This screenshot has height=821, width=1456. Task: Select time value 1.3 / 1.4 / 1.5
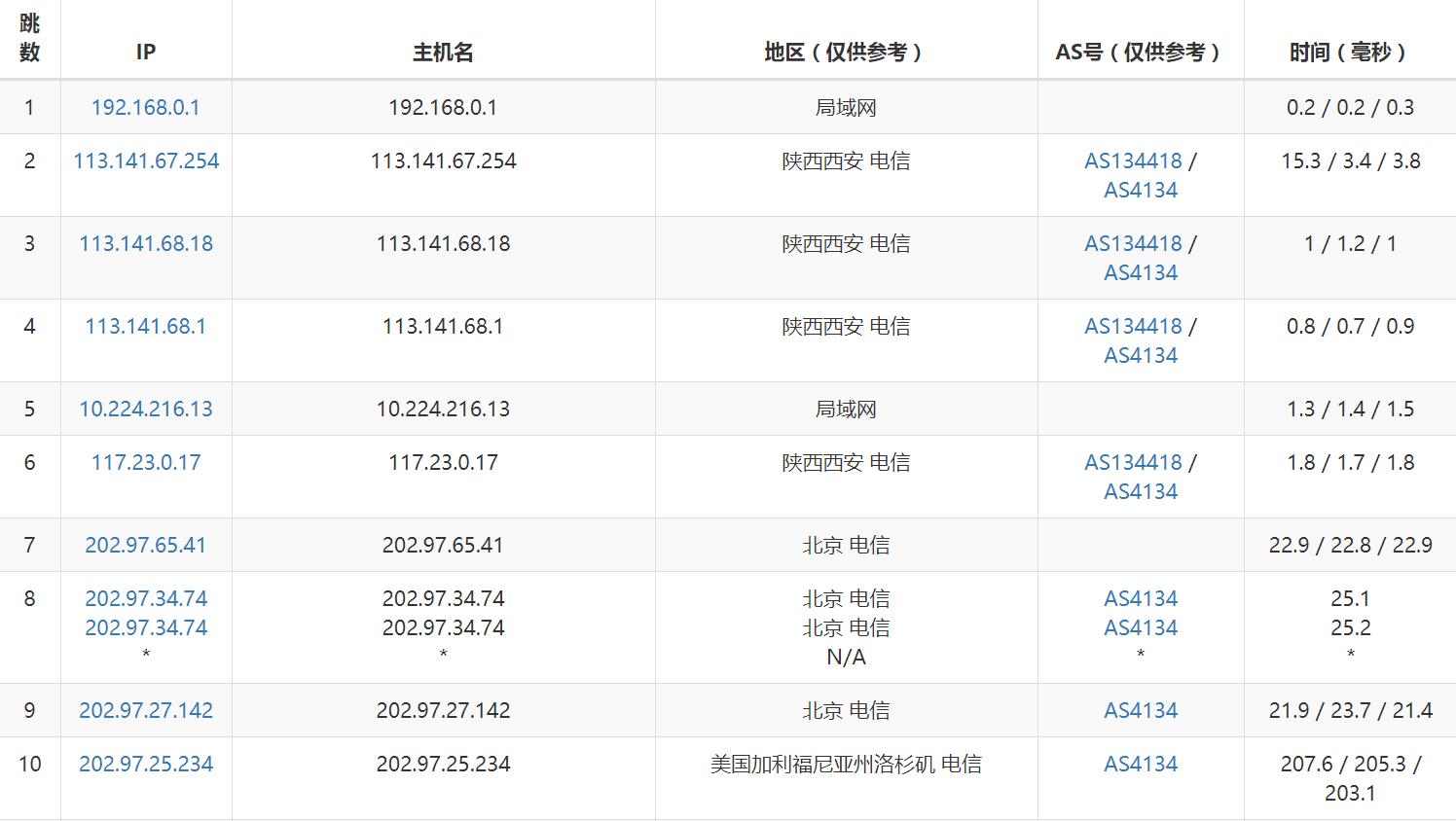[1350, 409]
